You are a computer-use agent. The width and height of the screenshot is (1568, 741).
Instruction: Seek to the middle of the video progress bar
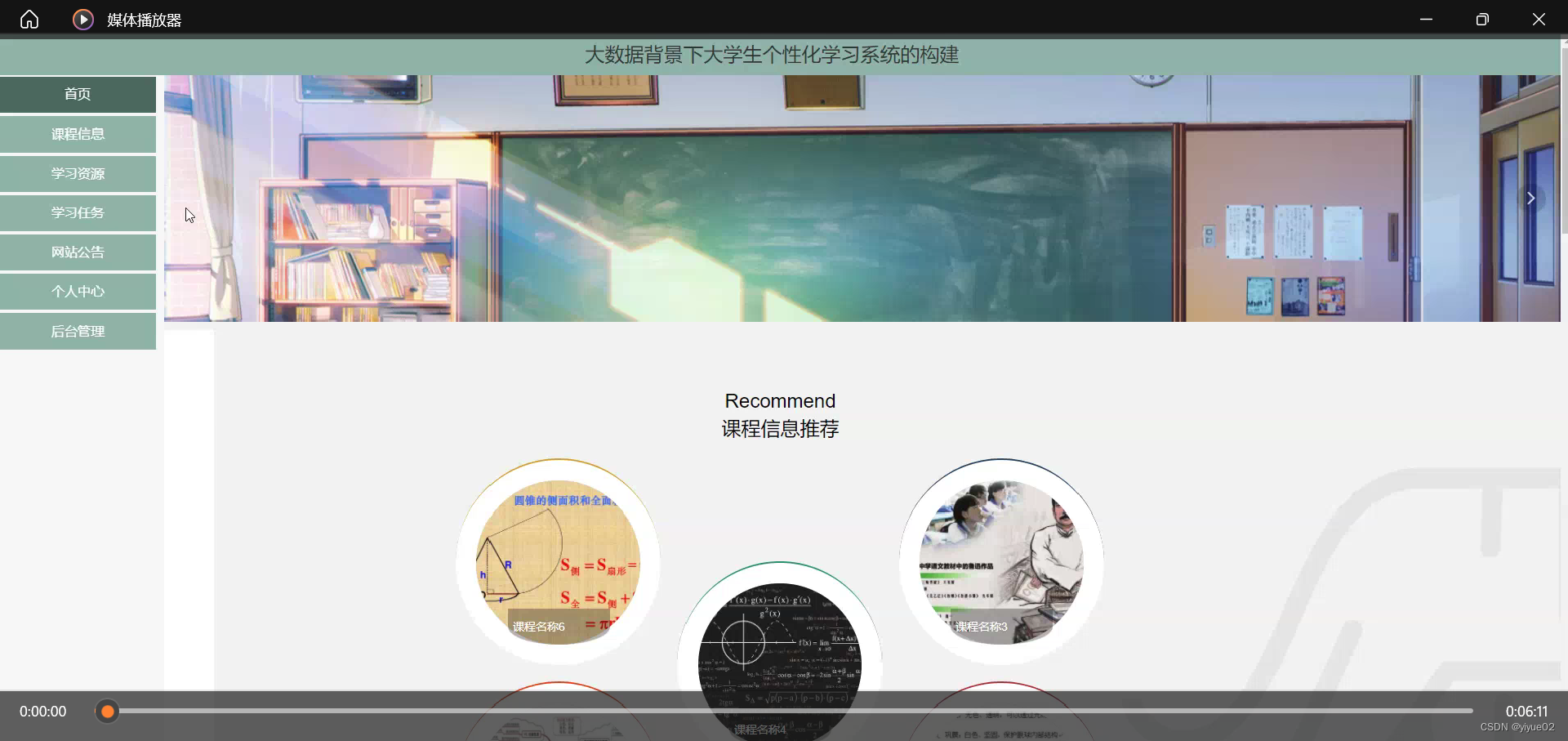tap(784, 712)
